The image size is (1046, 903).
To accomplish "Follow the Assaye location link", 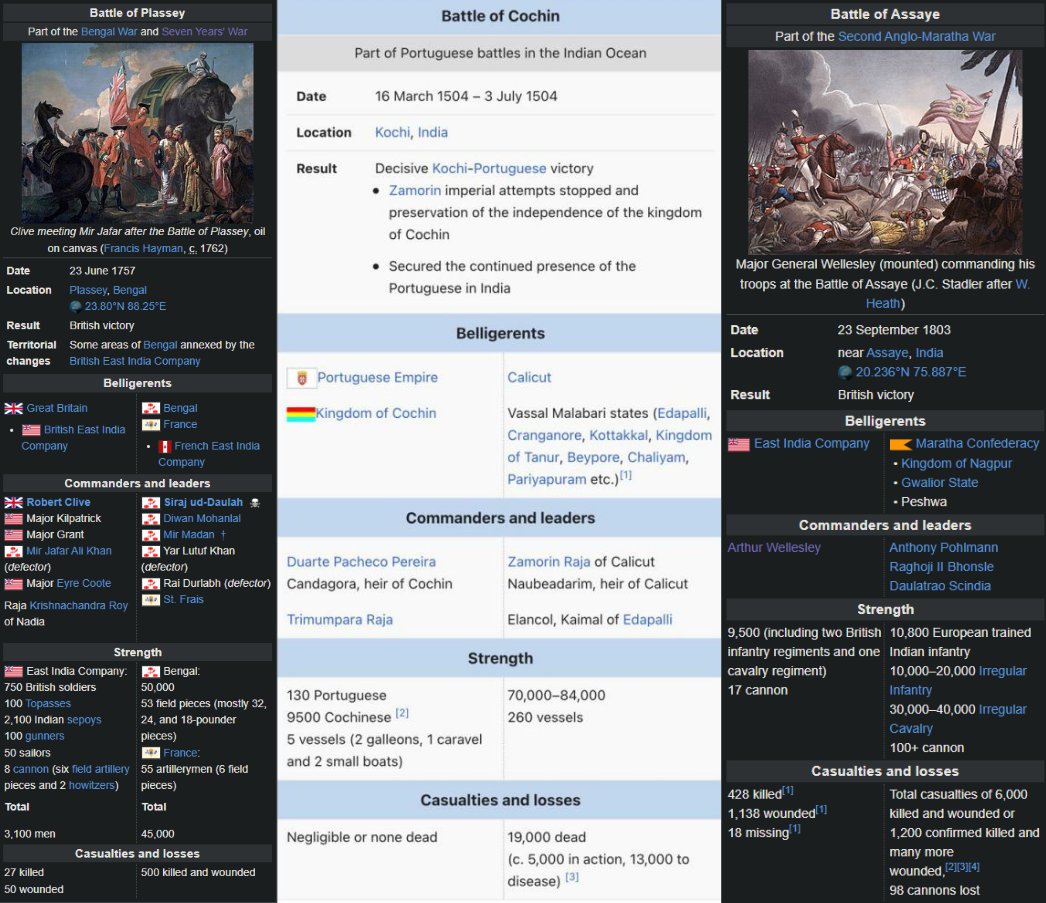I will (x=887, y=353).
